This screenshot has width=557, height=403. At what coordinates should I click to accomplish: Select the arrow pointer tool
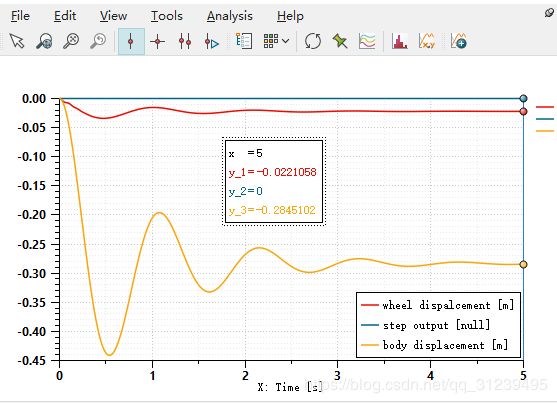17,41
